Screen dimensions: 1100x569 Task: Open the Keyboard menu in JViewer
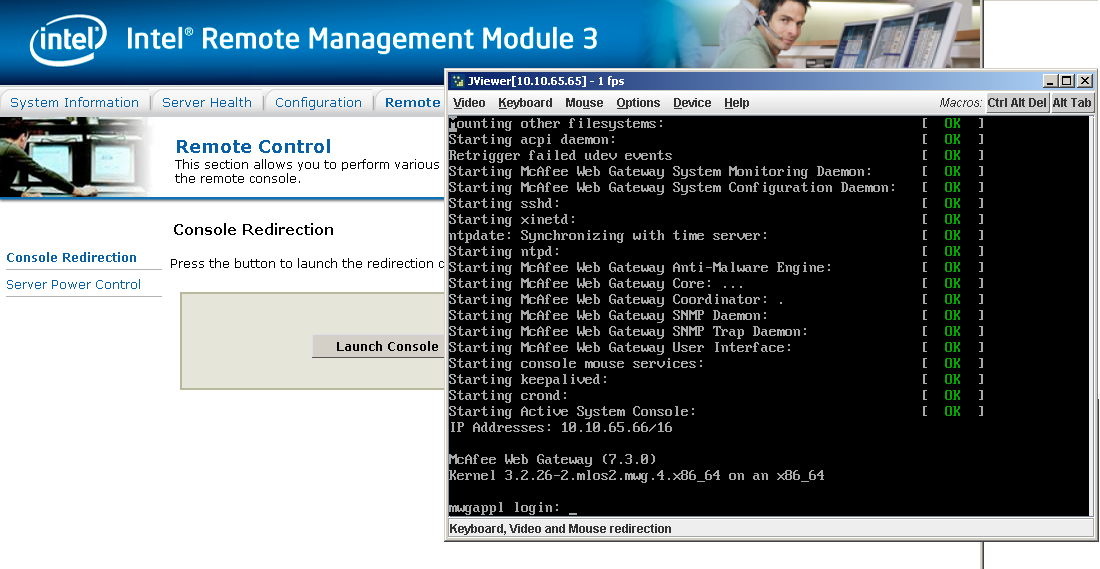click(525, 103)
